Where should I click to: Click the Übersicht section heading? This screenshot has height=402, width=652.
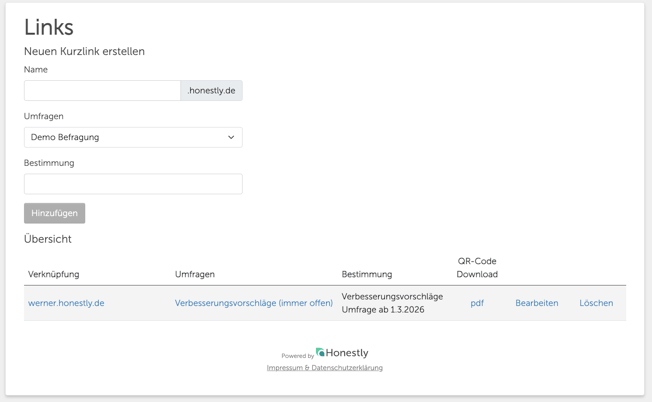48,240
